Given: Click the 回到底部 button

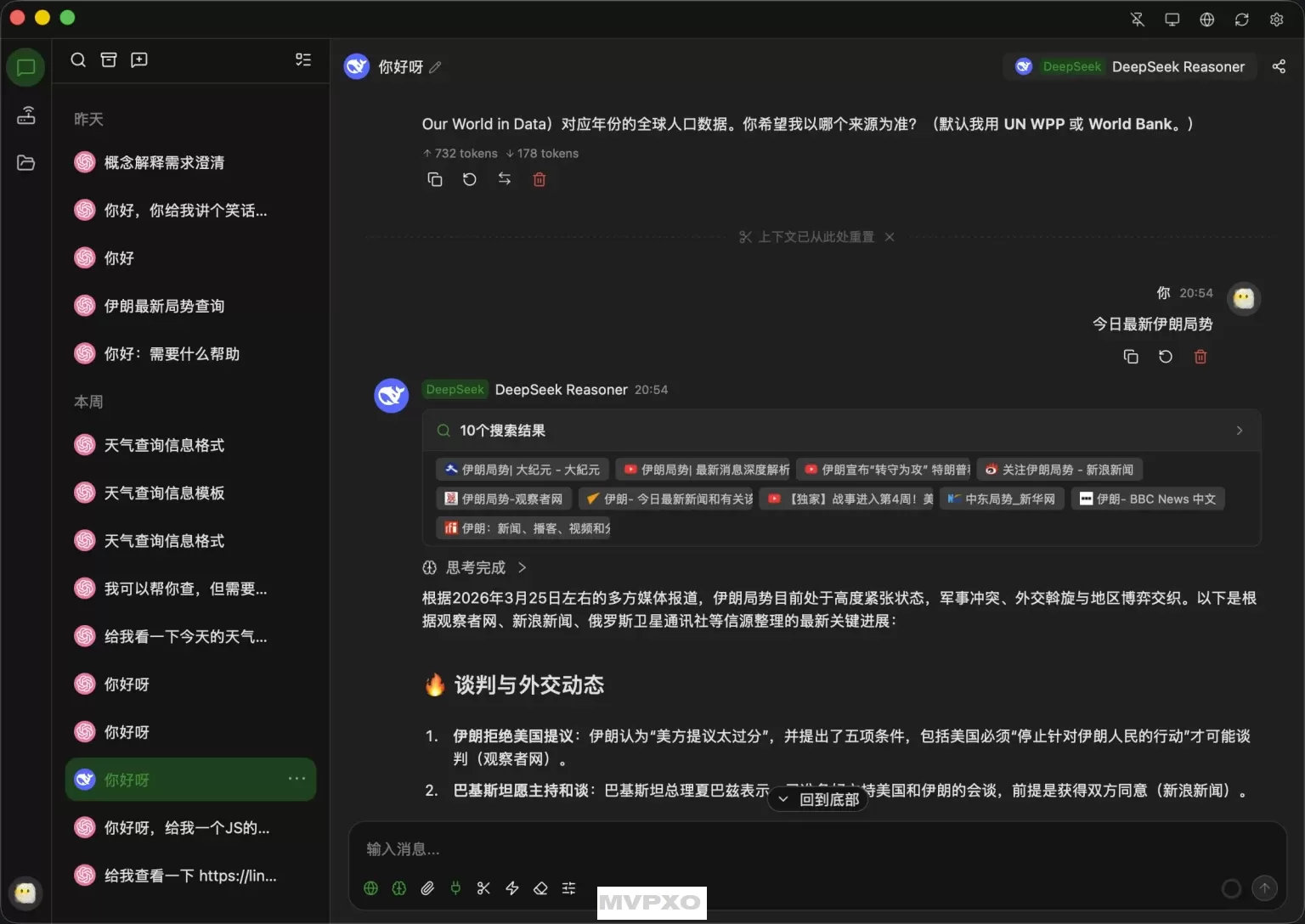Looking at the screenshot, I should pos(816,799).
